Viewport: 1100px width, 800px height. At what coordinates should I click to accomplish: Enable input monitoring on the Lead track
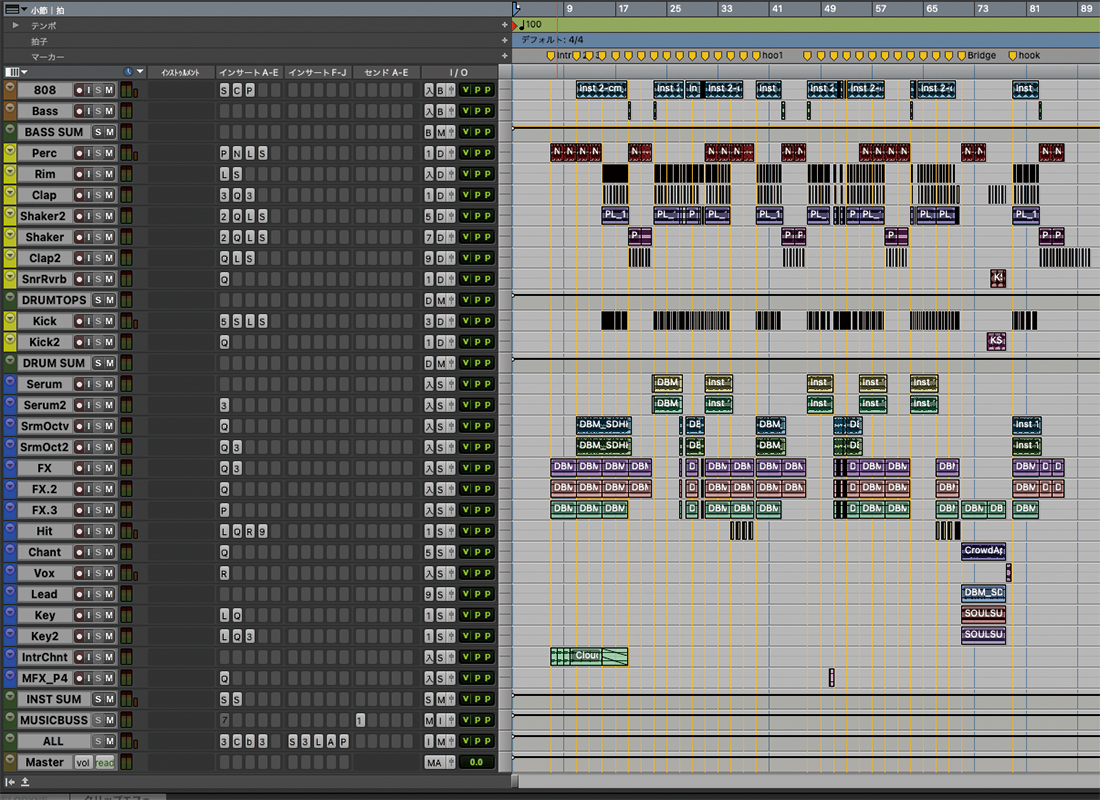tap(89, 594)
